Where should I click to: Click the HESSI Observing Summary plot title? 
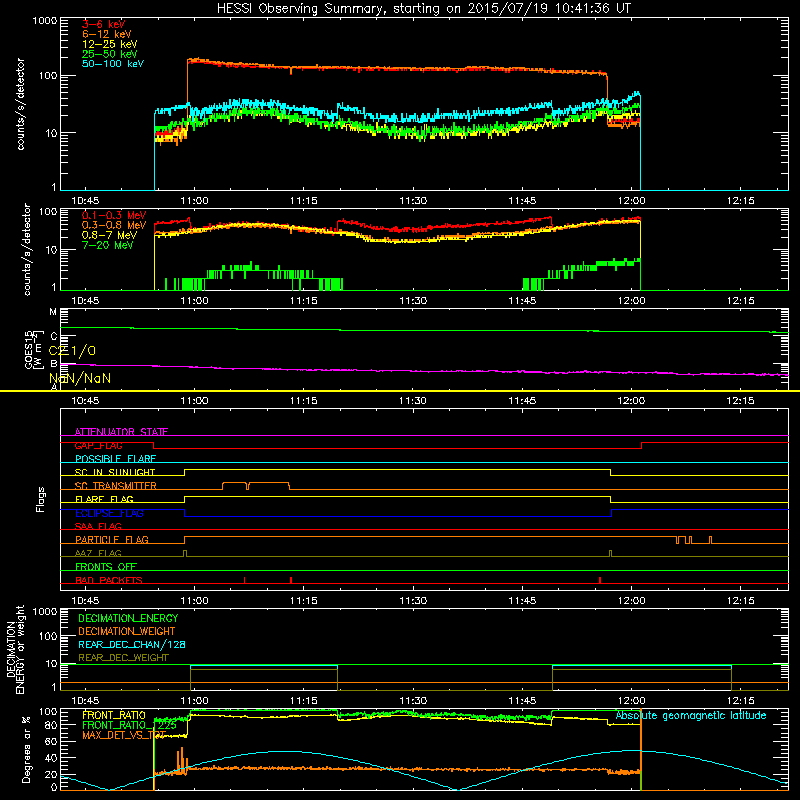(x=423, y=9)
